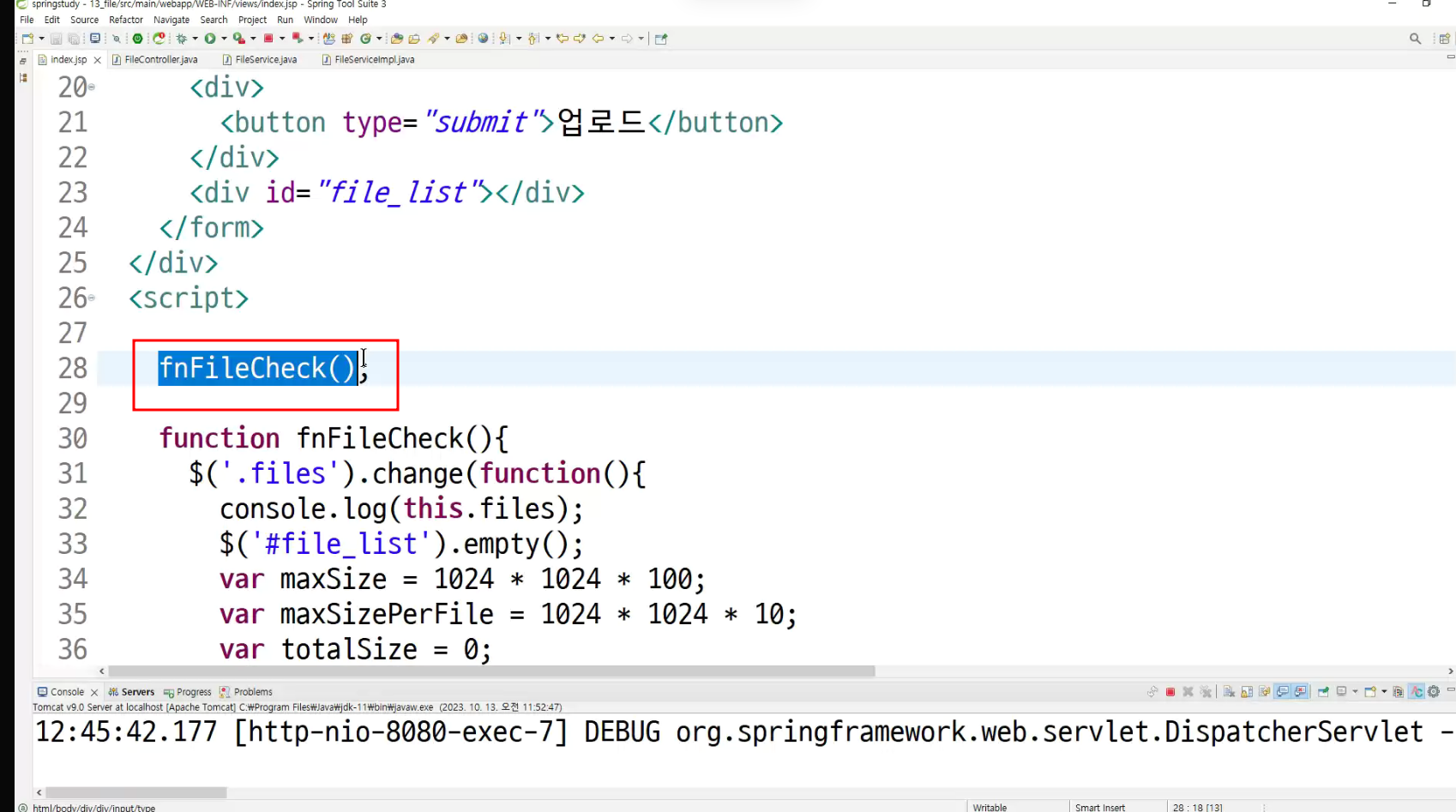Image resolution: width=1456 pixels, height=812 pixels.
Task: Click the green Boot Dashboard power icon
Action: (x=137, y=39)
